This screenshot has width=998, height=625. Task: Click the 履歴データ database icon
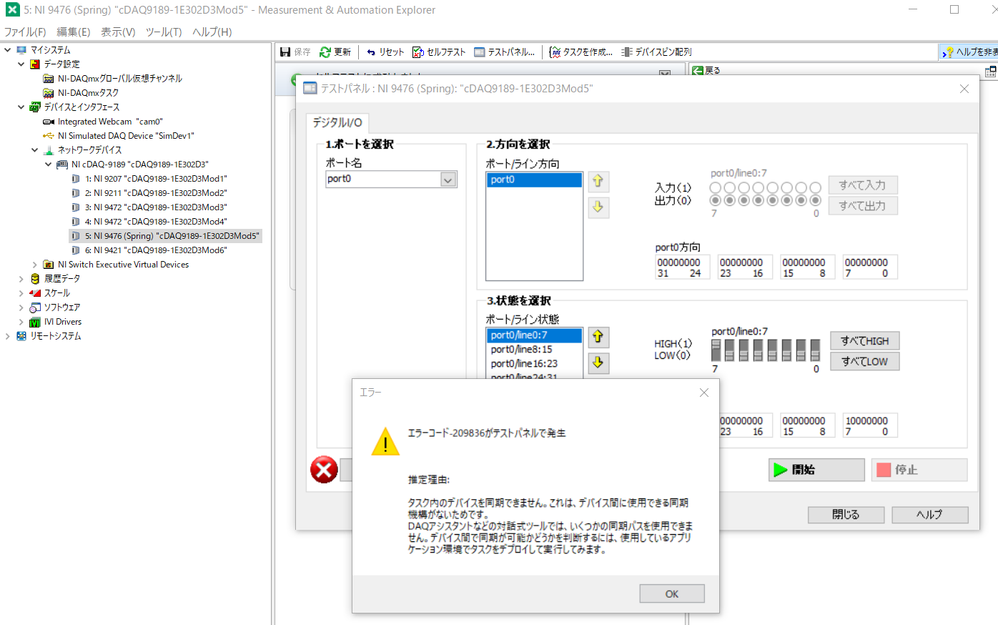tap(35, 279)
